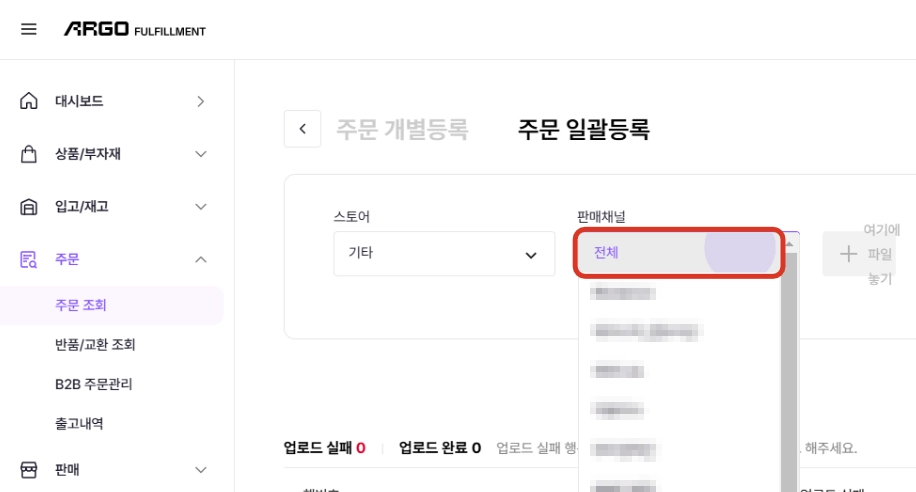Expand the 상품/부자재 section chevron
This screenshot has width=916, height=492.
200,154
